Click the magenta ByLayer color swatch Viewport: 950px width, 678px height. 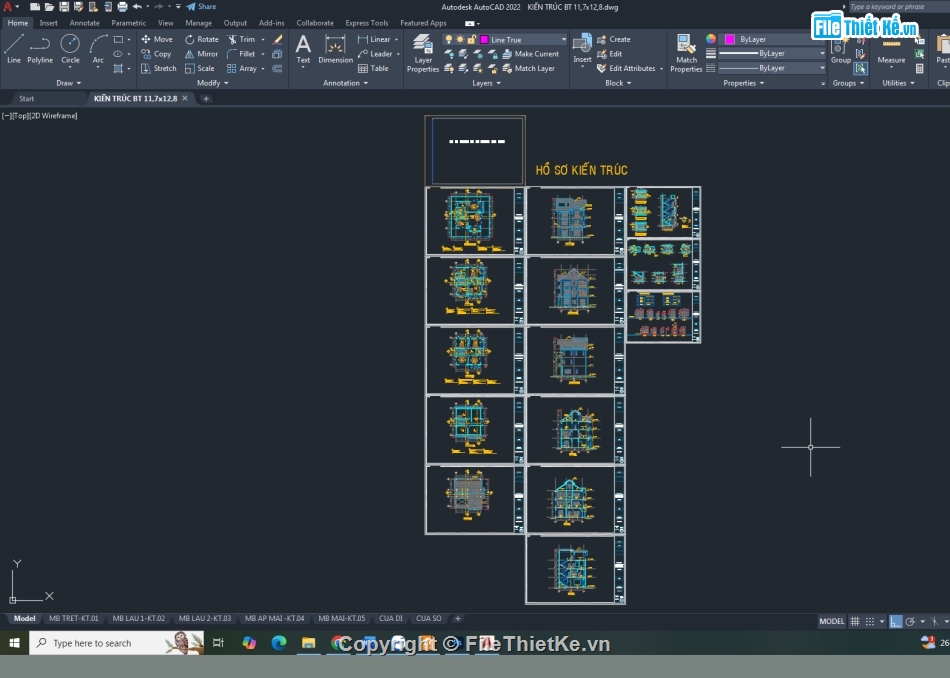coord(729,40)
